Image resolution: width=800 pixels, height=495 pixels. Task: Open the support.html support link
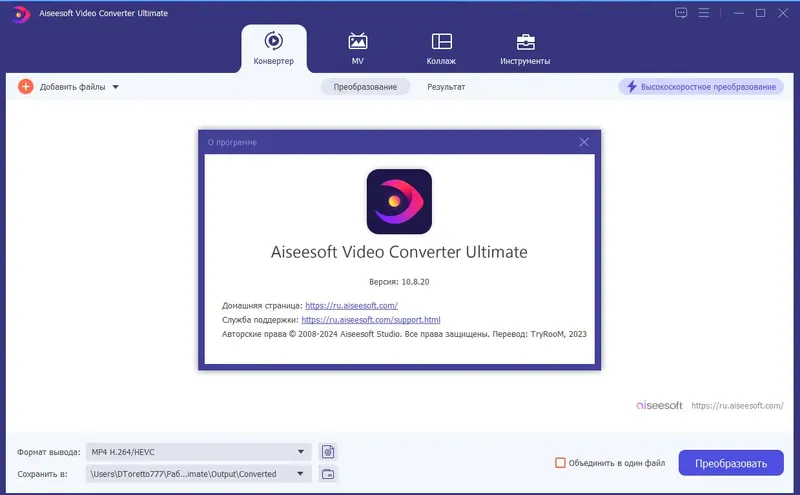point(370,320)
